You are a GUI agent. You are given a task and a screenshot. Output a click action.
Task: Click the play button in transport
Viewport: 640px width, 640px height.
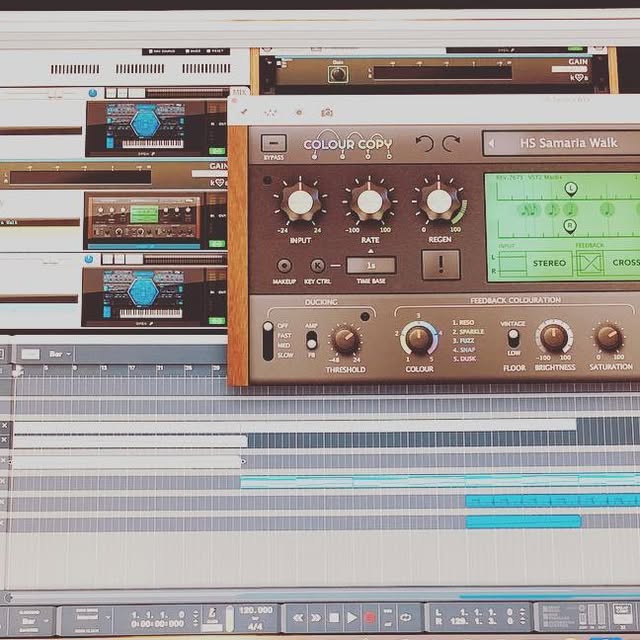coord(351,618)
